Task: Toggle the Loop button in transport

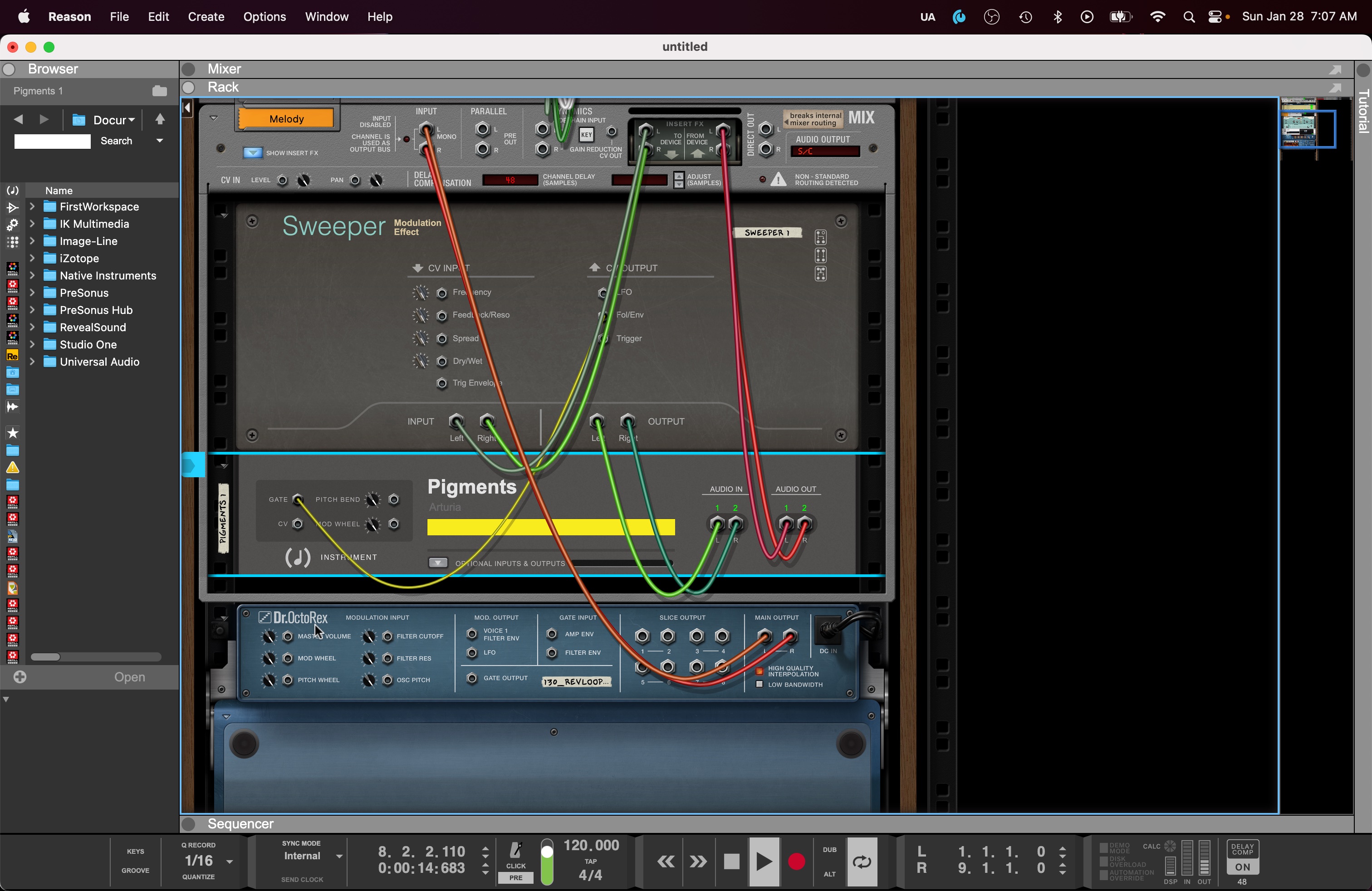Action: [x=862, y=862]
